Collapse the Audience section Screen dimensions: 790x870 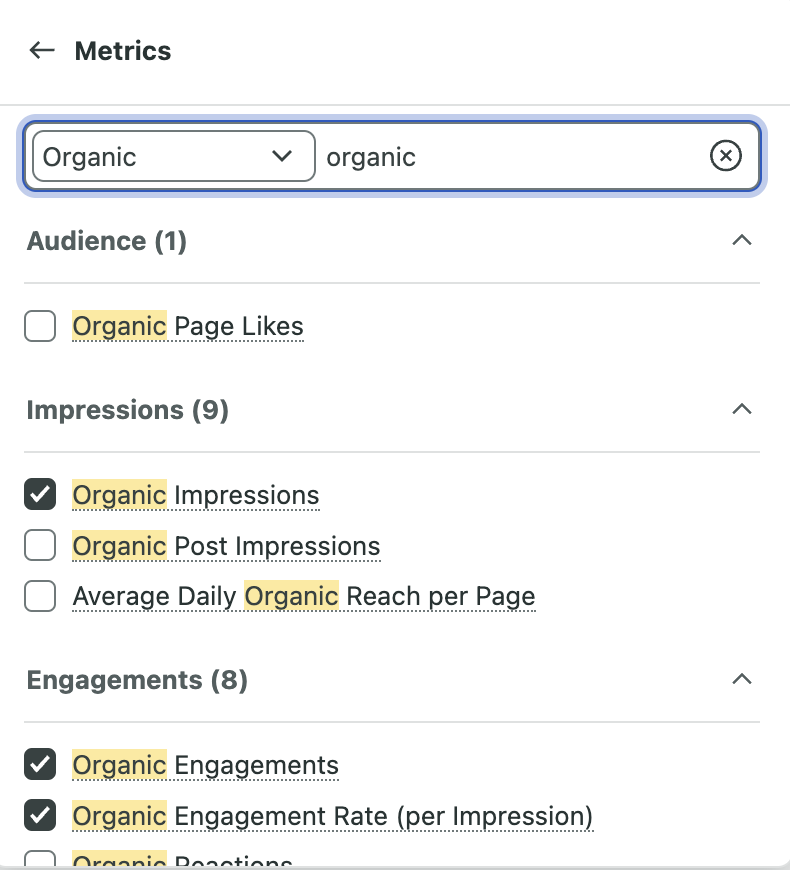(x=741, y=241)
